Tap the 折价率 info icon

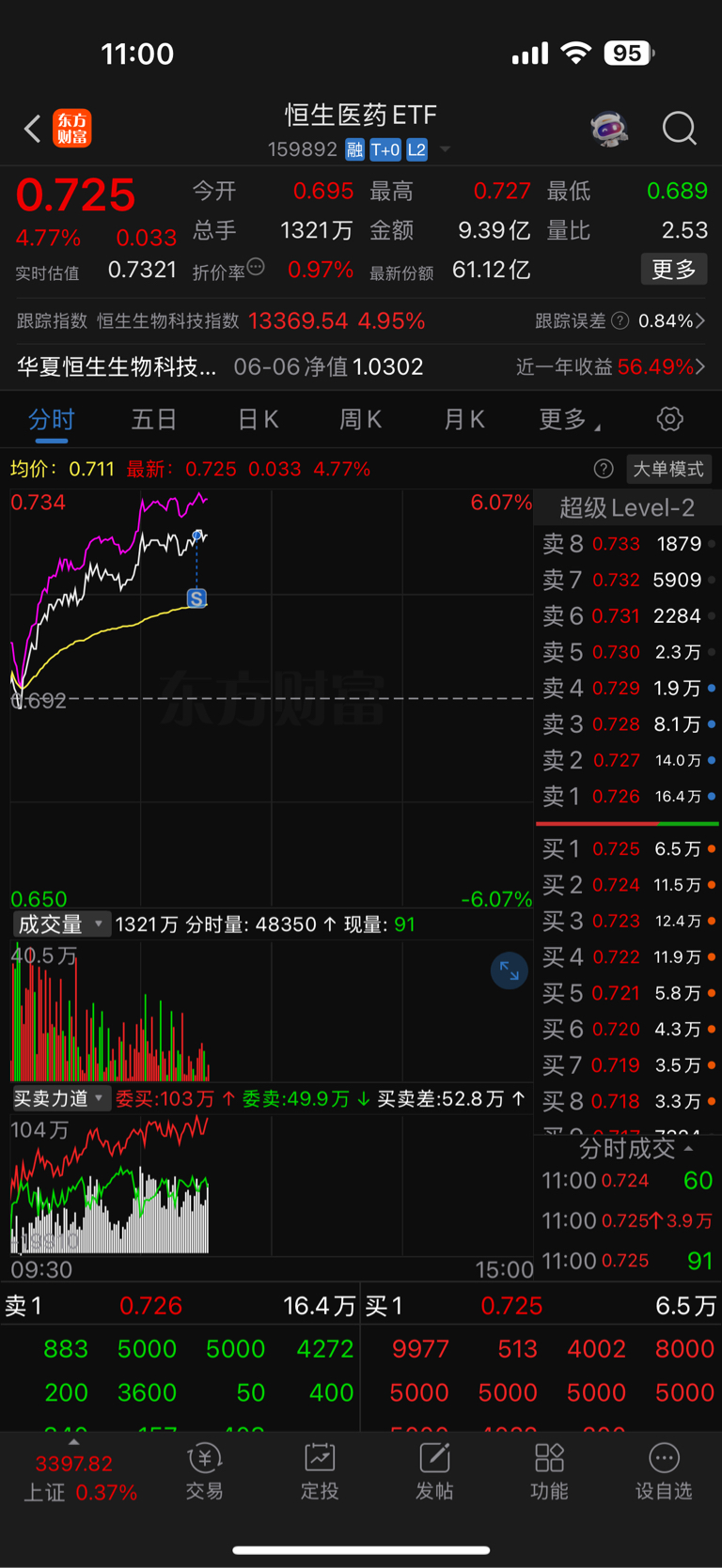click(256, 267)
